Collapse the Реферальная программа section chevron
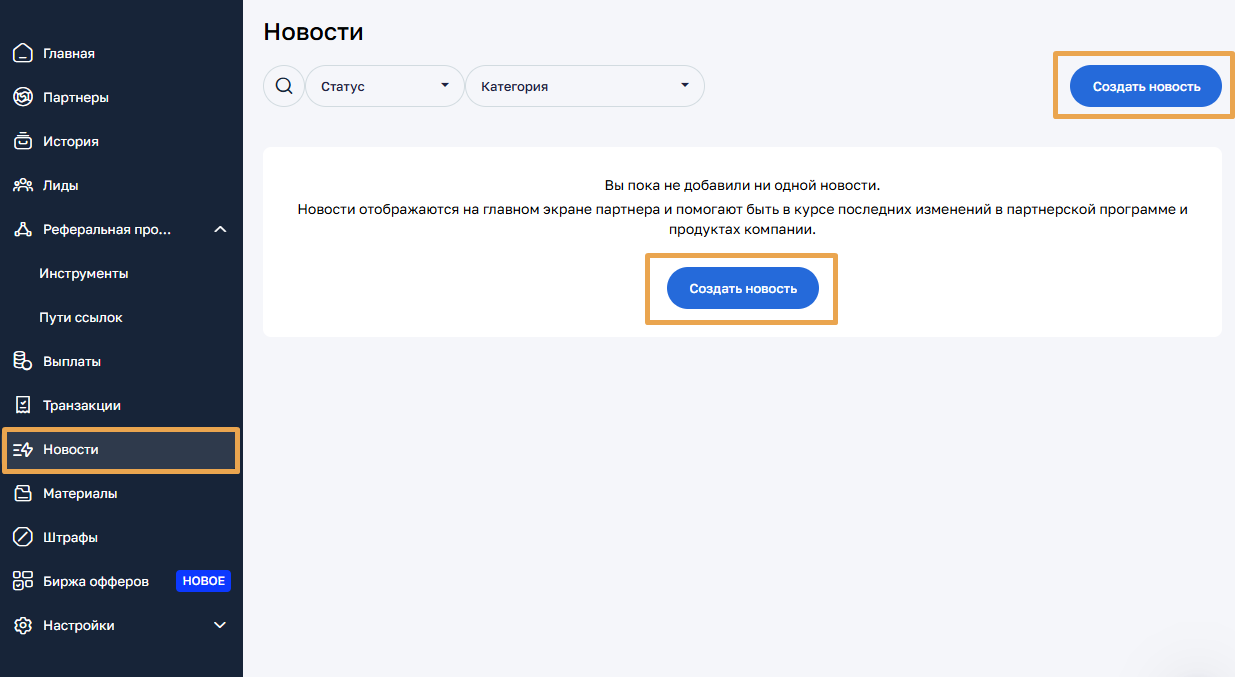Viewport: 1235px width, 677px height. pyautogui.click(x=221, y=230)
